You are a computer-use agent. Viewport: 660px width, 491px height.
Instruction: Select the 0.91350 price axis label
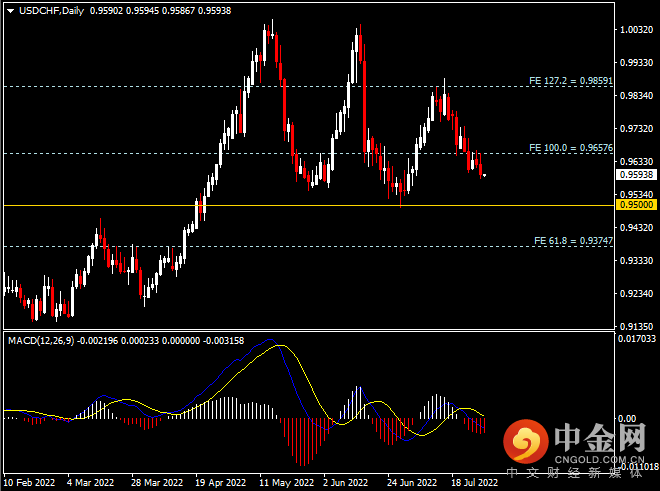coord(636,326)
